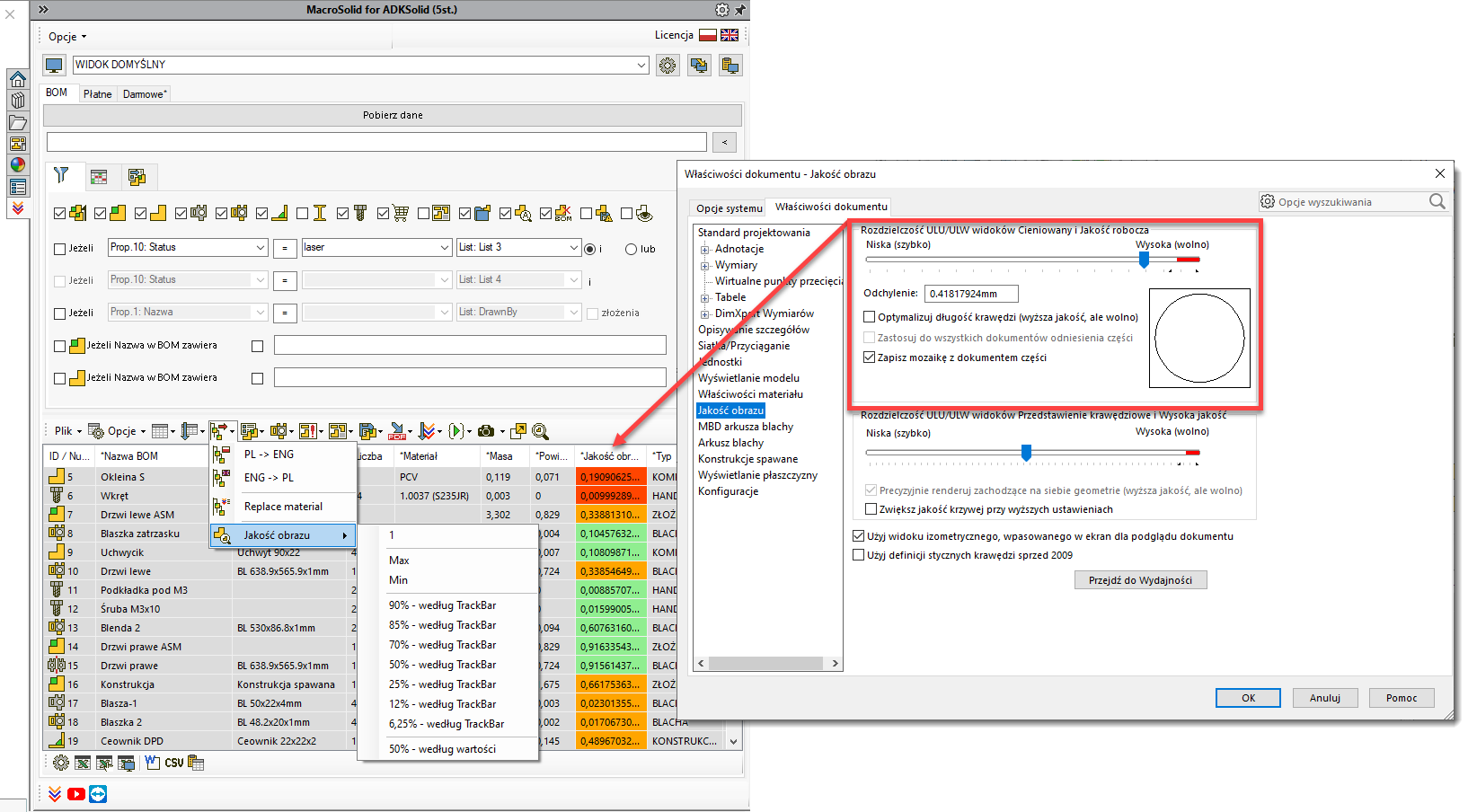The height and width of the screenshot is (812, 1468).
Task: Export to CSV using the CSV icon
Action: pos(173,763)
